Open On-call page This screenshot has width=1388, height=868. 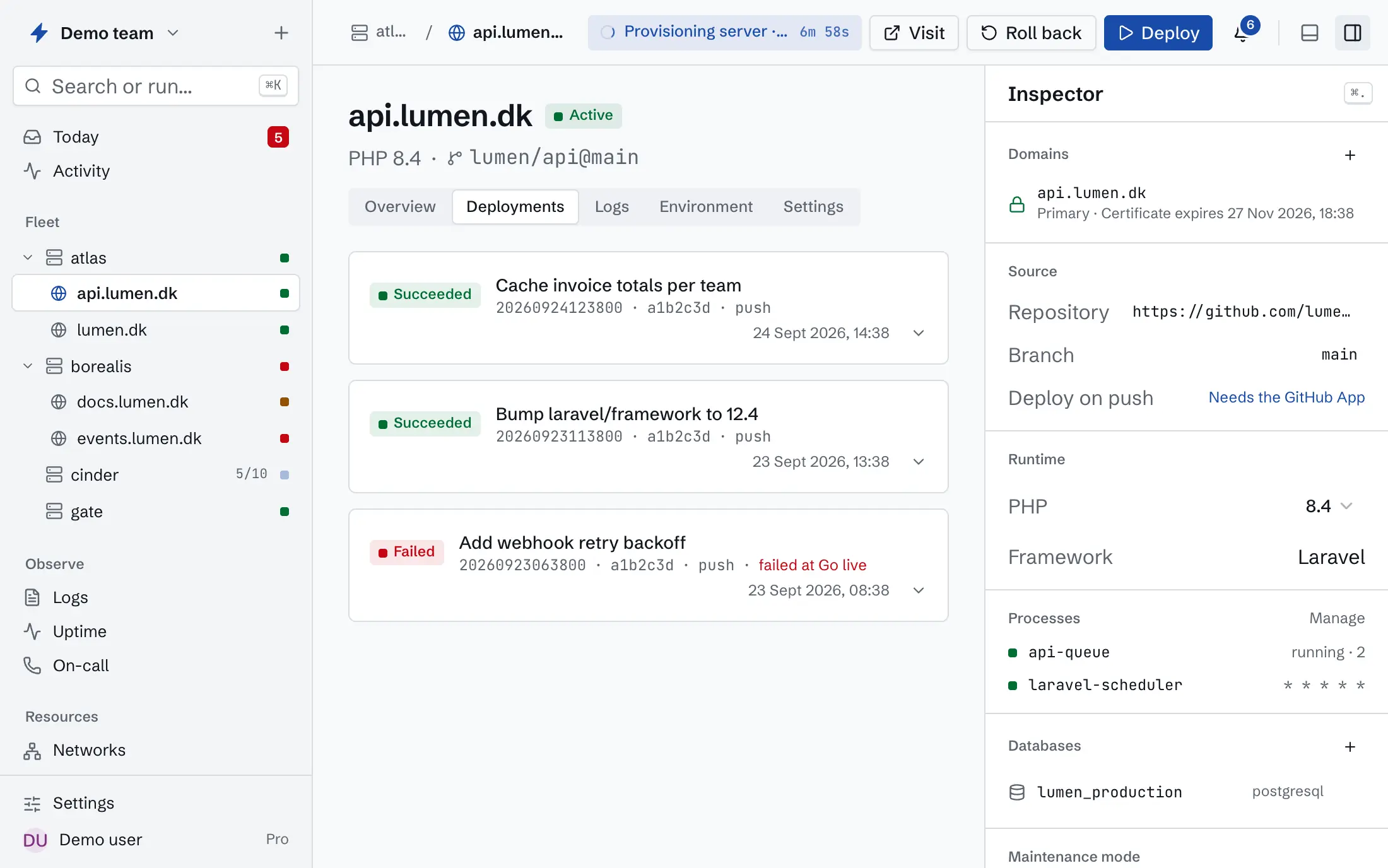[x=156, y=666]
